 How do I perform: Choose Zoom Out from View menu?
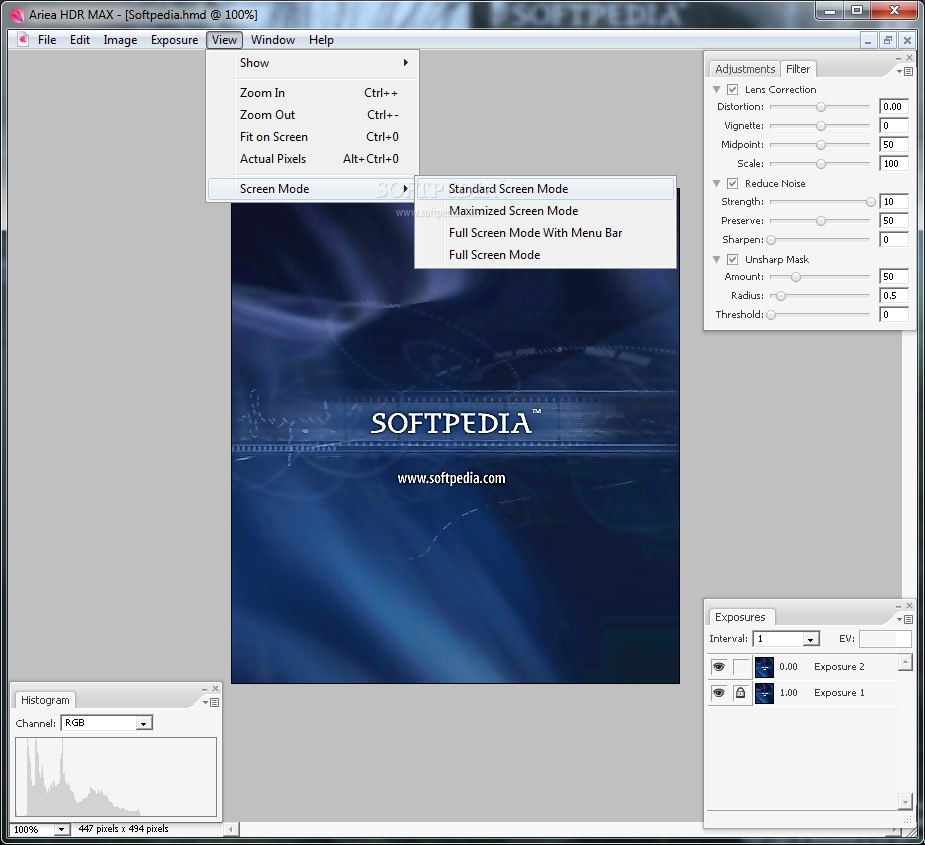coord(313,115)
